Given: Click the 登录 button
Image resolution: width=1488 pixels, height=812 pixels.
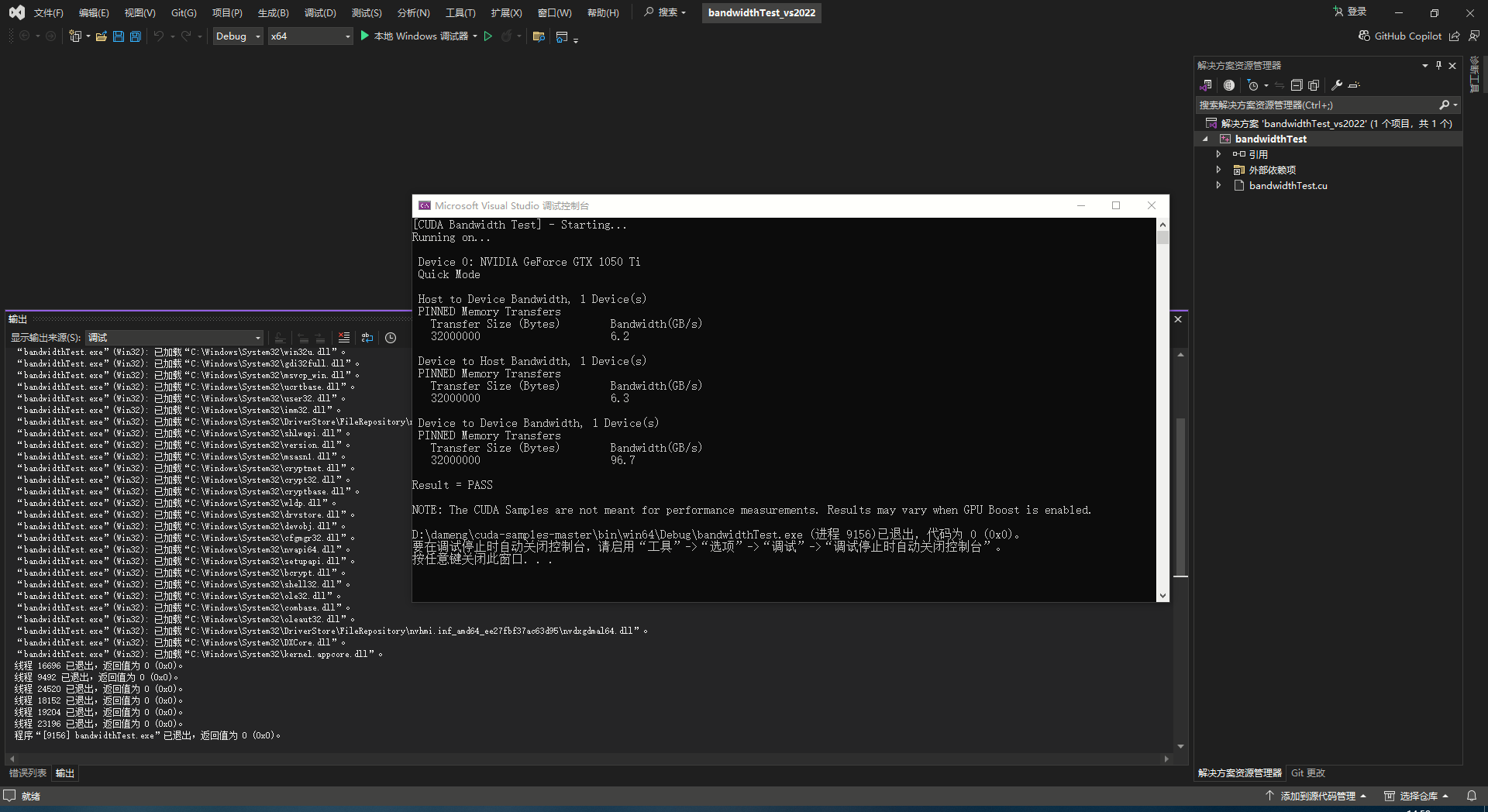Looking at the screenshot, I should coord(1352,12).
